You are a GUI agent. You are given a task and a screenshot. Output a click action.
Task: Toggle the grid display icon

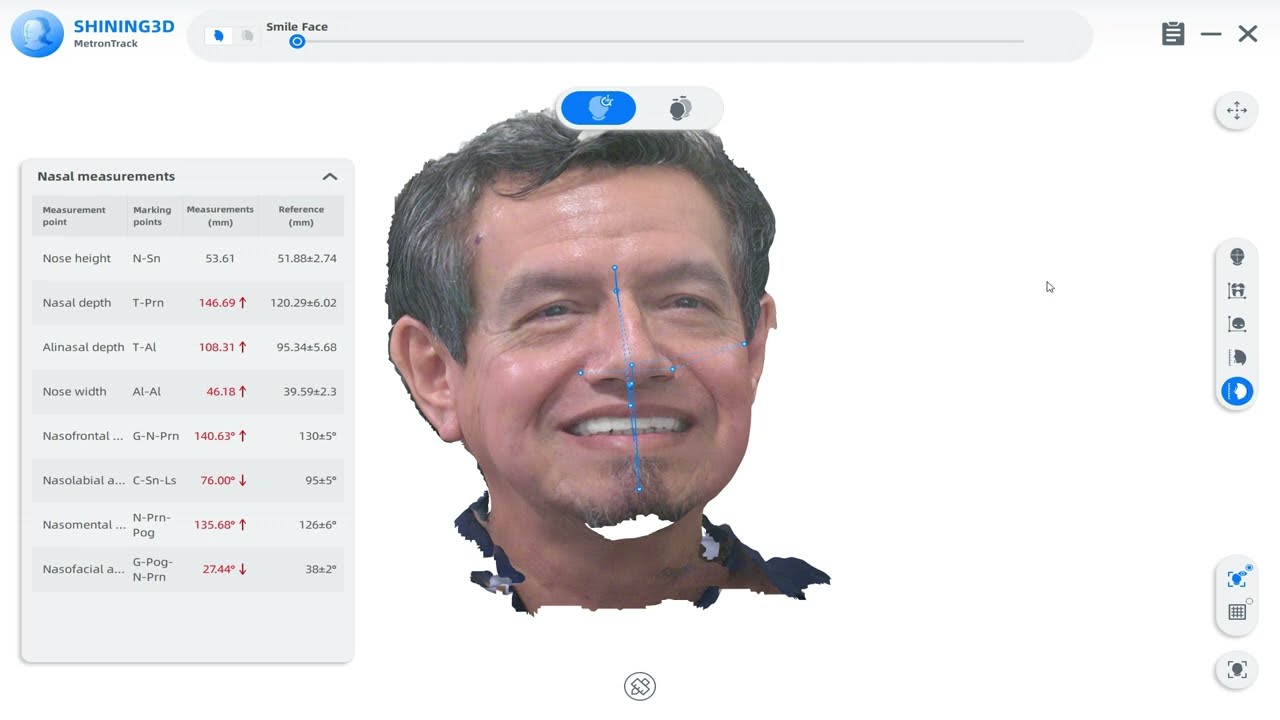pos(1237,612)
